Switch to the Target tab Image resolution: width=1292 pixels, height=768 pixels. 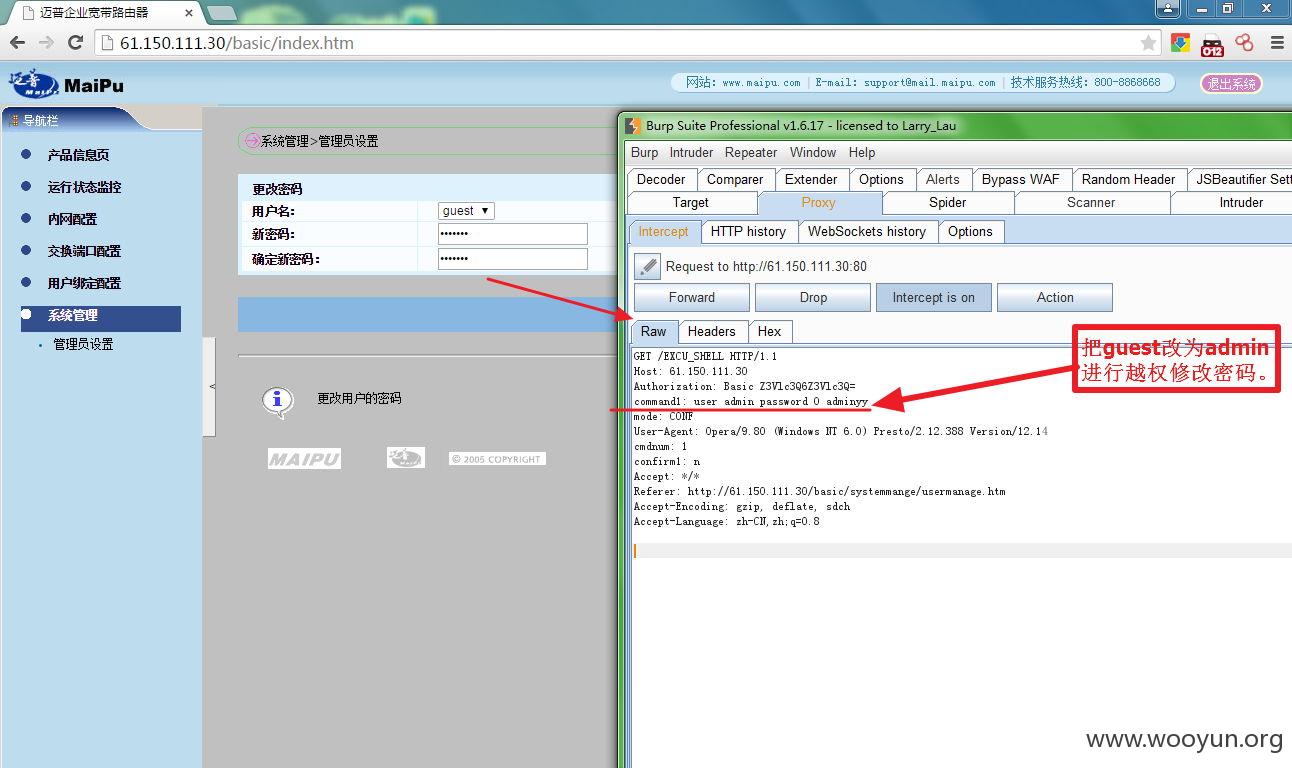click(x=690, y=203)
